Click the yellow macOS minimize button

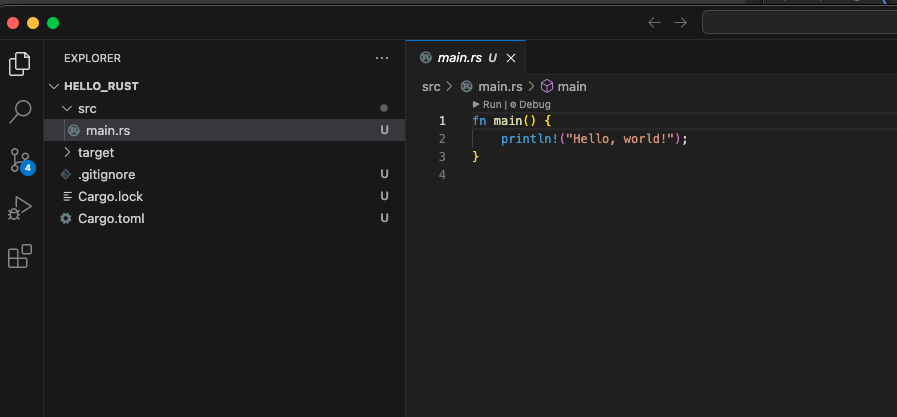[33, 23]
